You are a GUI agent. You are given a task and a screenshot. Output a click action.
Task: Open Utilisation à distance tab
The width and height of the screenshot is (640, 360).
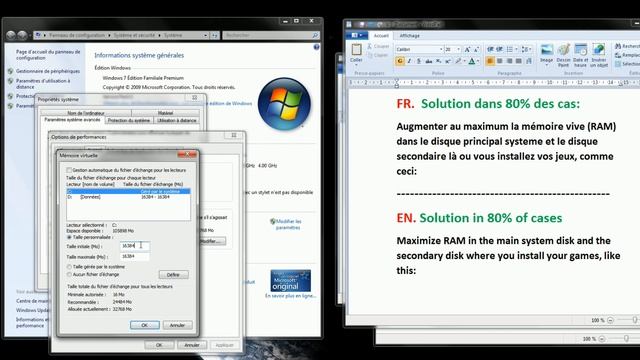click(x=177, y=120)
